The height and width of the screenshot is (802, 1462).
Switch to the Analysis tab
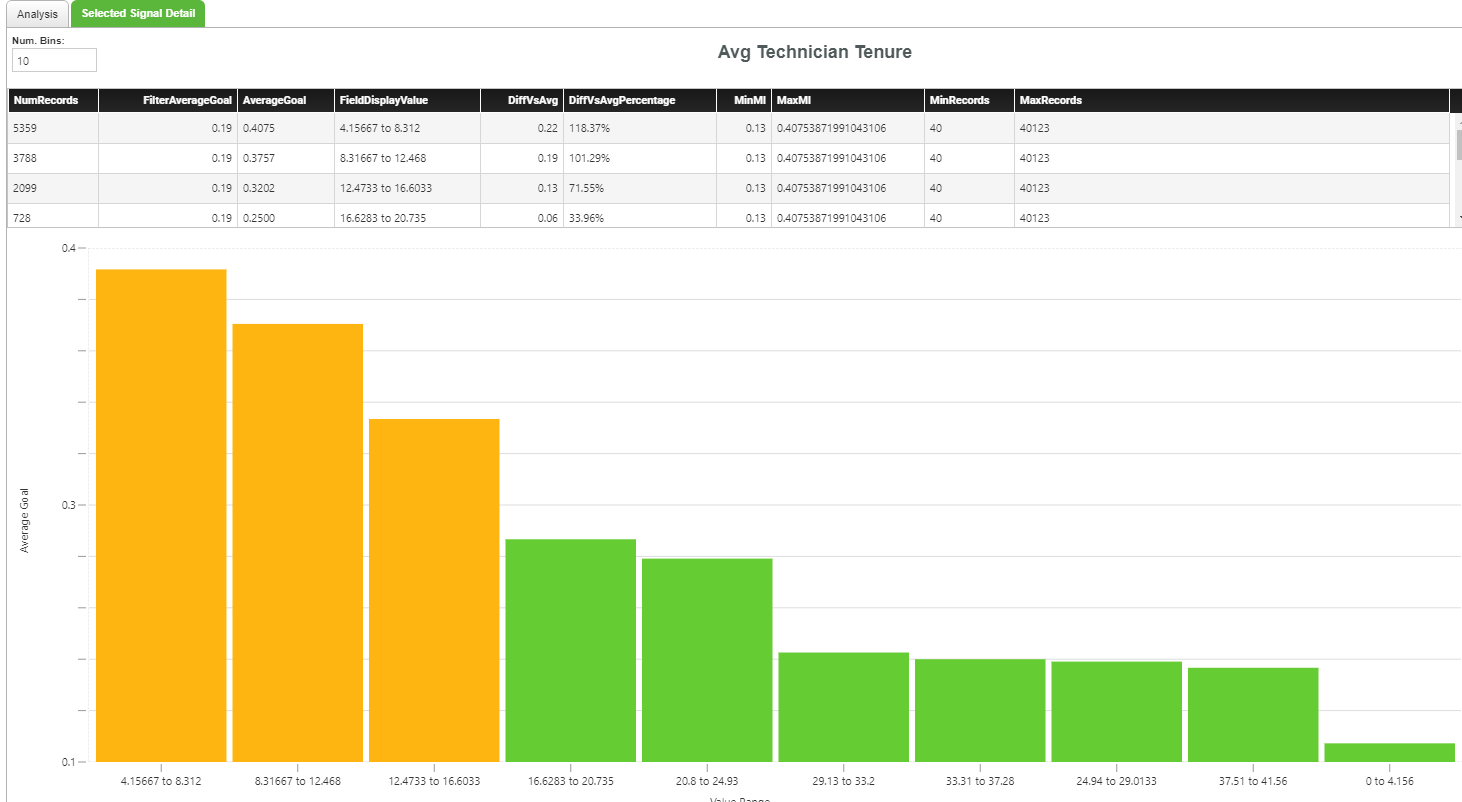37,14
